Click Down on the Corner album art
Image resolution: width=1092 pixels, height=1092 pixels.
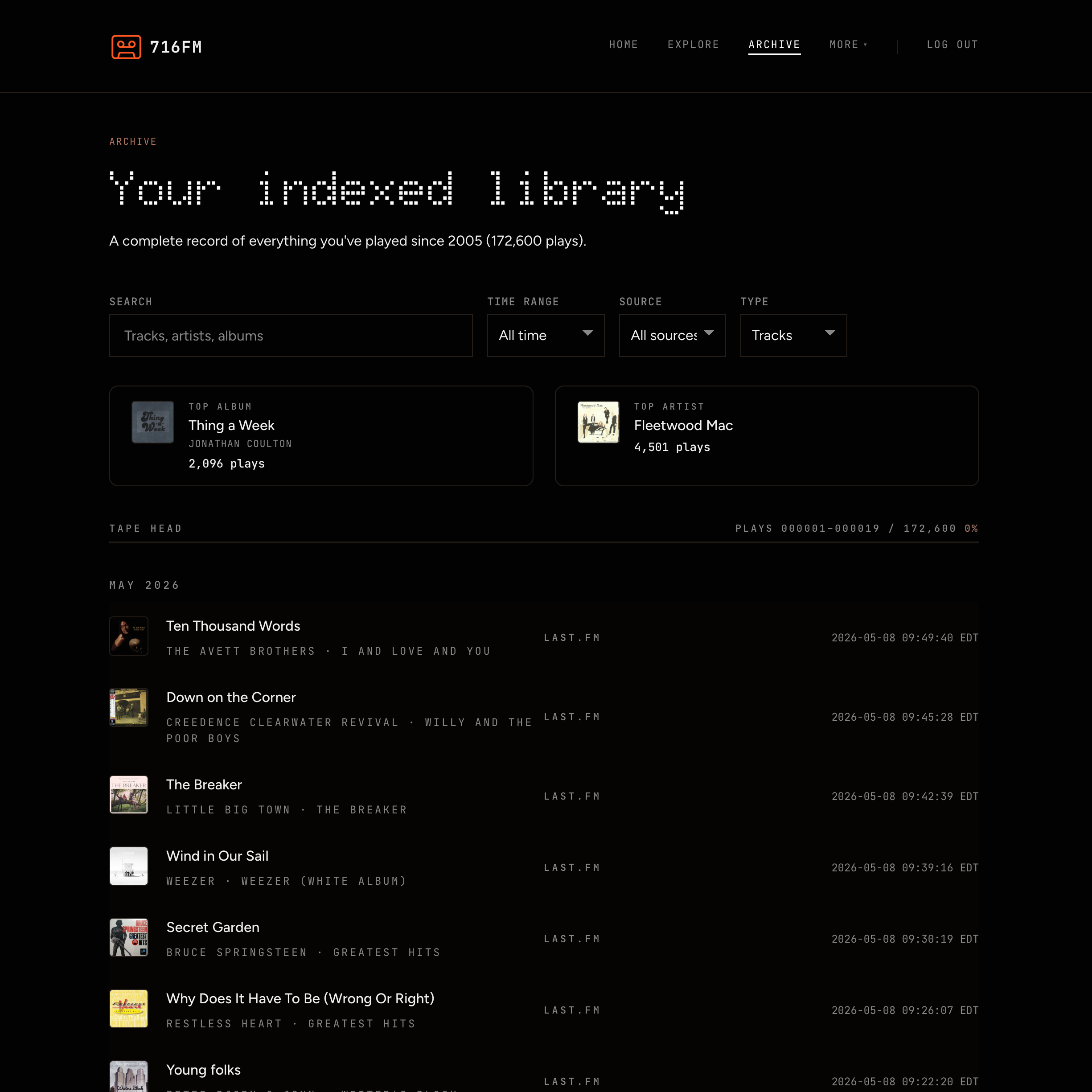tap(129, 707)
